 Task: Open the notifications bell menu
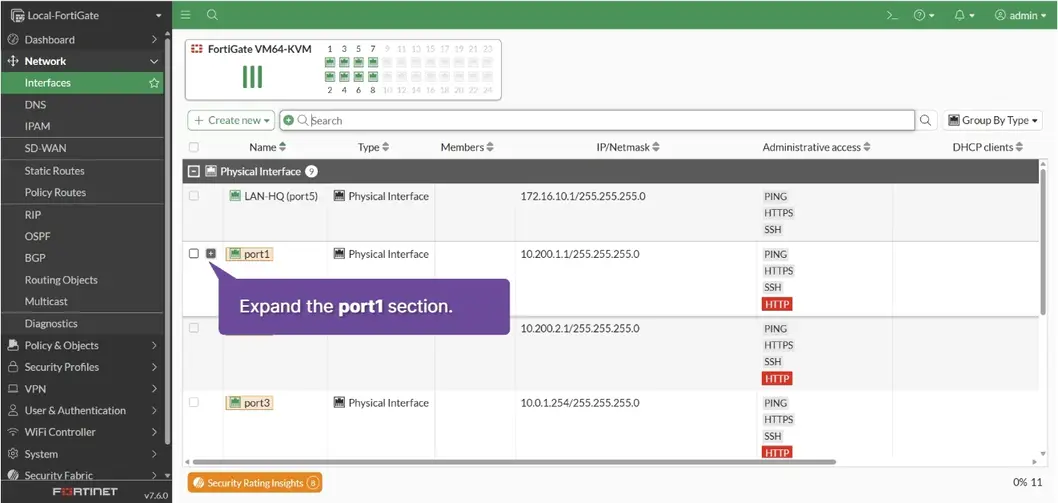click(x=964, y=16)
